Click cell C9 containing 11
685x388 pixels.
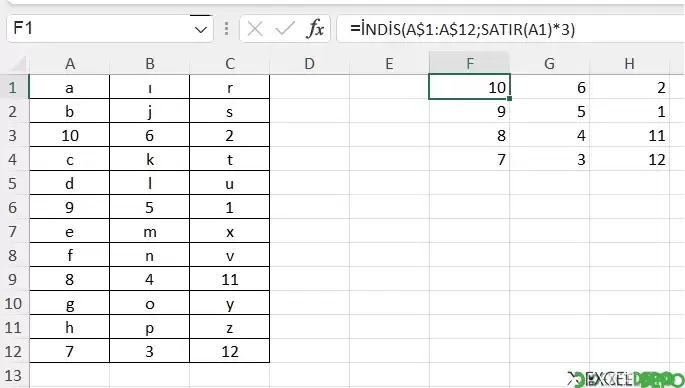tap(230, 279)
